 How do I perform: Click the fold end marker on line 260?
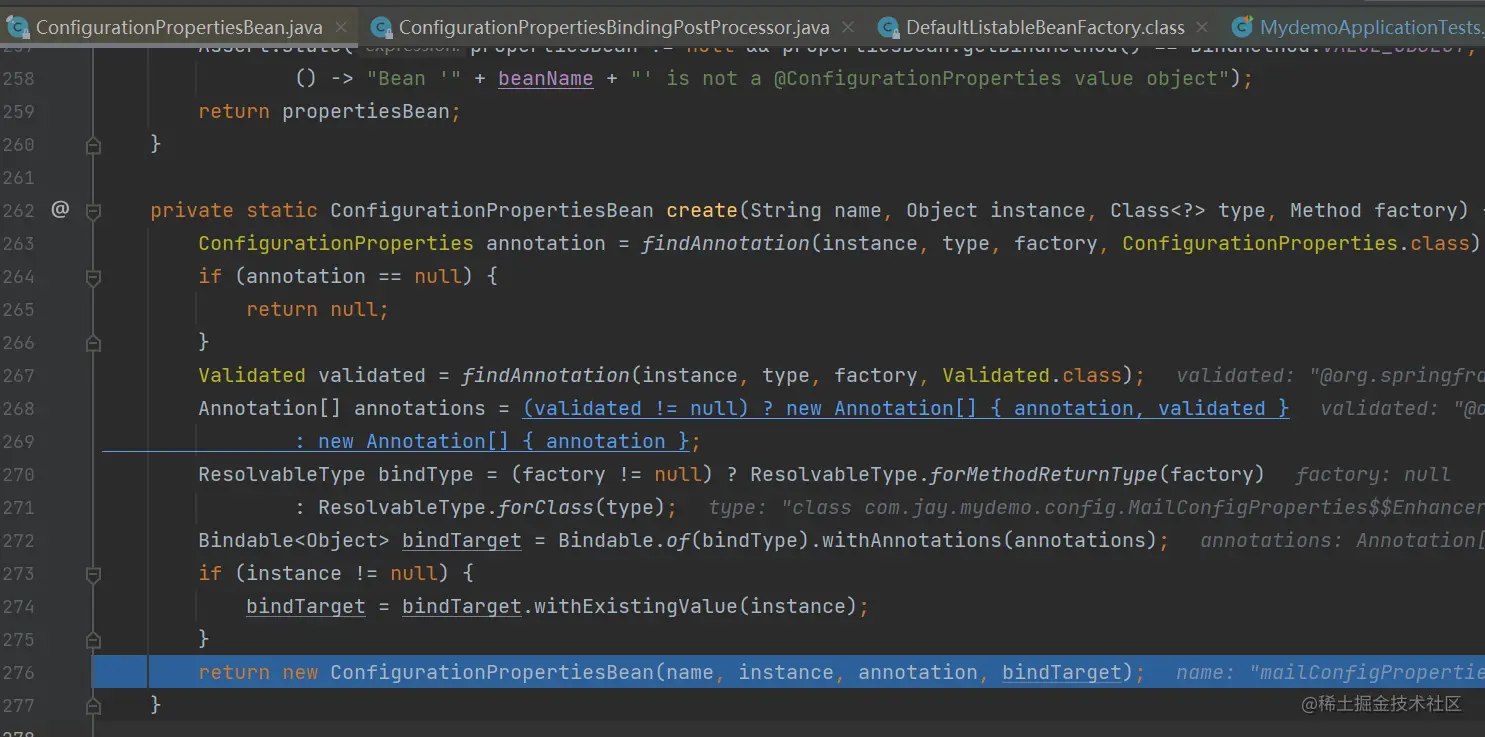(93, 145)
